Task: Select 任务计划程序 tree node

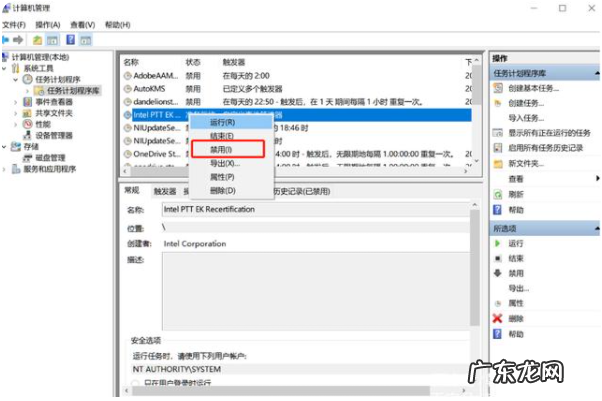Action: pyautogui.click(x=58, y=80)
